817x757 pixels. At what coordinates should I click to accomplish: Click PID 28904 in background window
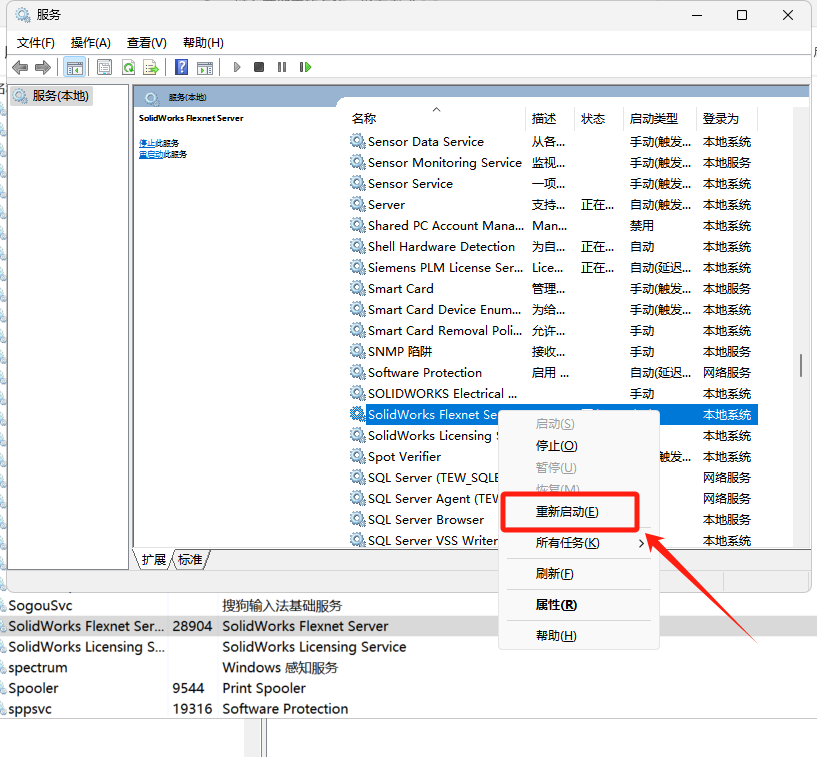[192, 626]
